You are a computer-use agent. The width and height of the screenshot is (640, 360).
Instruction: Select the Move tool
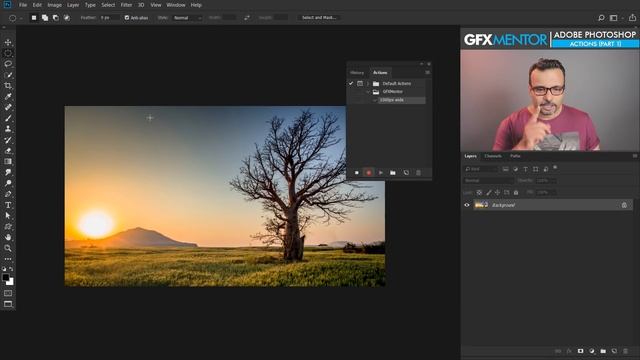coord(8,42)
